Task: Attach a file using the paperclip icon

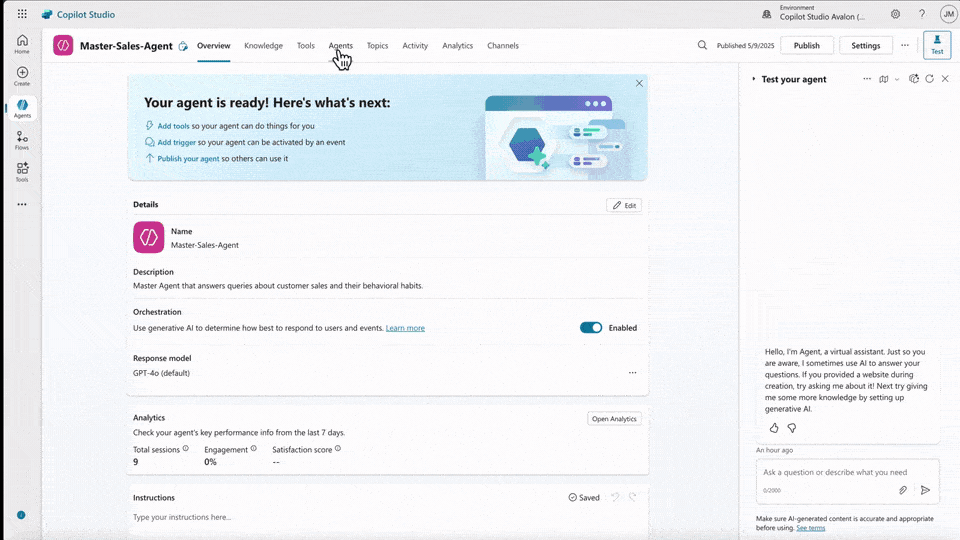Action: pos(903,490)
